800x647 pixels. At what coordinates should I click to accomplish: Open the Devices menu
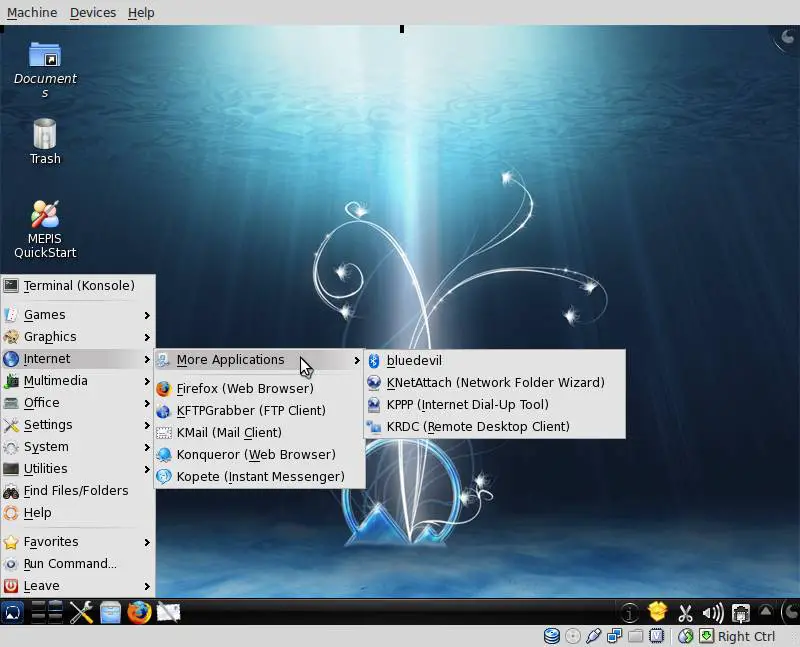pos(93,12)
